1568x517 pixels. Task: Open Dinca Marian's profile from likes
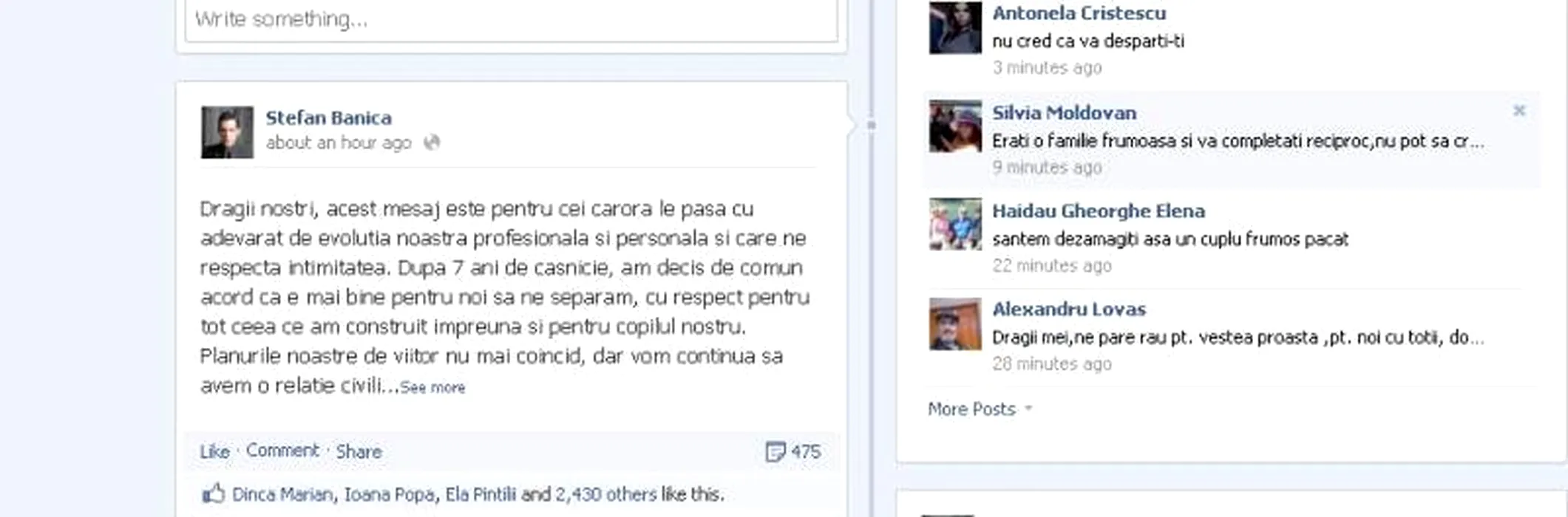(x=282, y=494)
